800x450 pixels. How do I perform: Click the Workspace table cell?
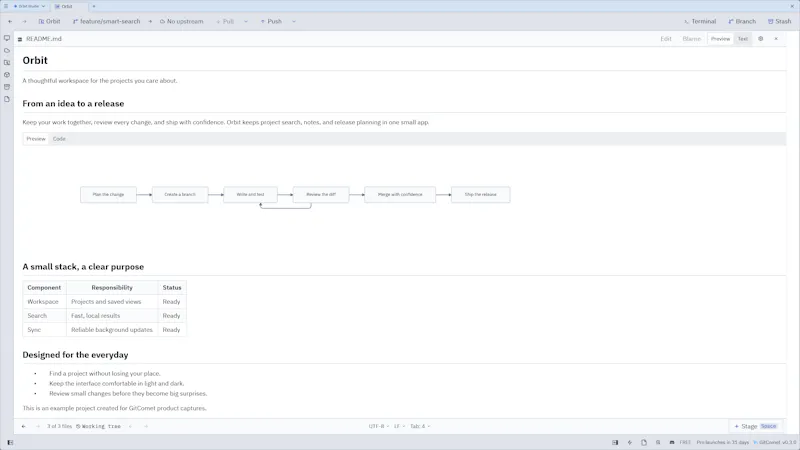point(43,302)
